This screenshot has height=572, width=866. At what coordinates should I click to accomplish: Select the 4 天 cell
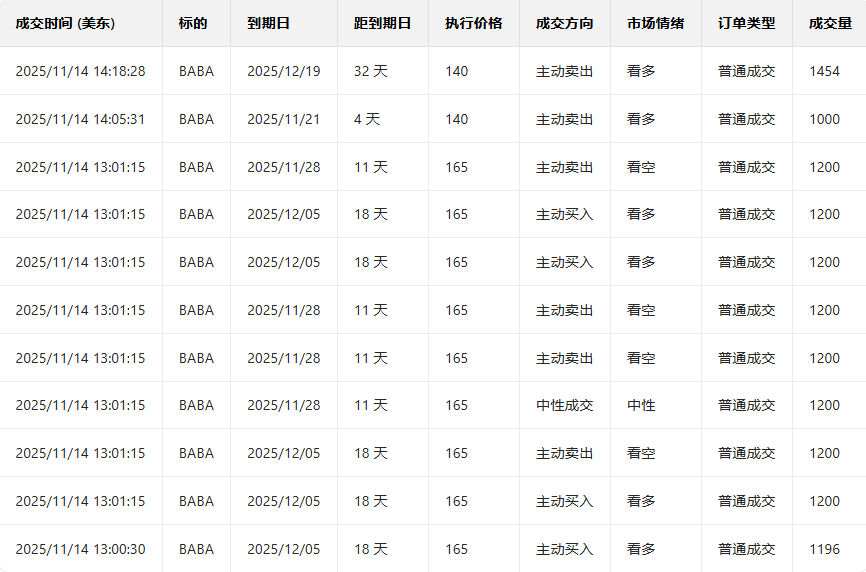[x=367, y=119]
